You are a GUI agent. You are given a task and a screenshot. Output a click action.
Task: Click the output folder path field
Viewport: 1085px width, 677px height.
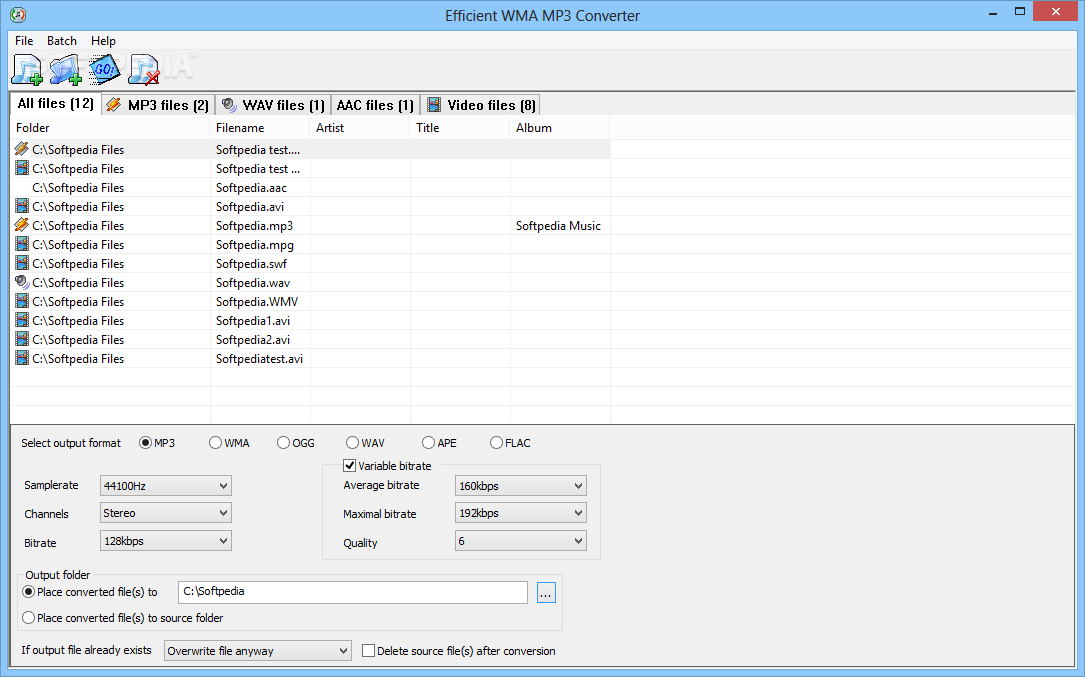coord(353,592)
